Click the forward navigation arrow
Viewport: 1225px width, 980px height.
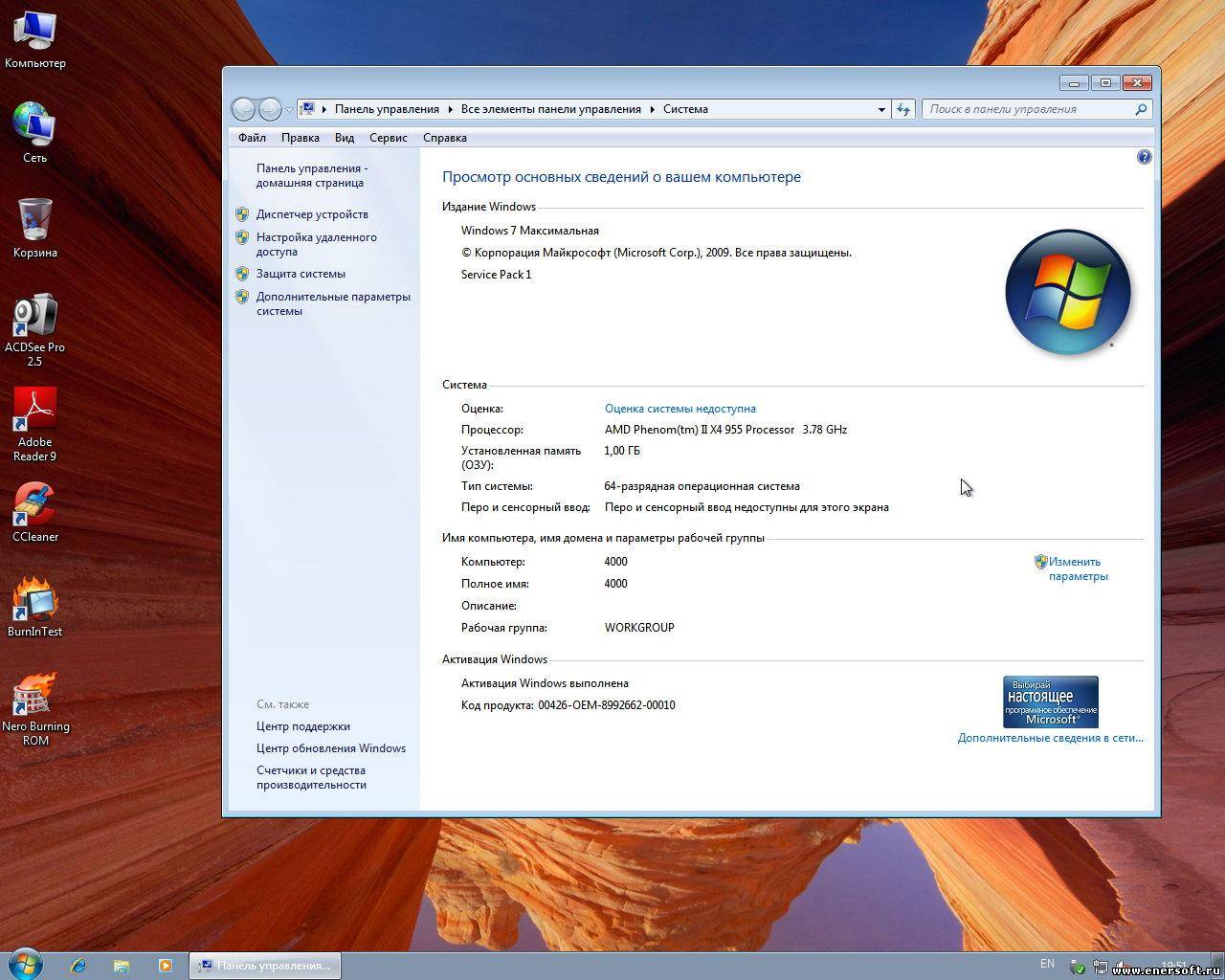[x=271, y=109]
